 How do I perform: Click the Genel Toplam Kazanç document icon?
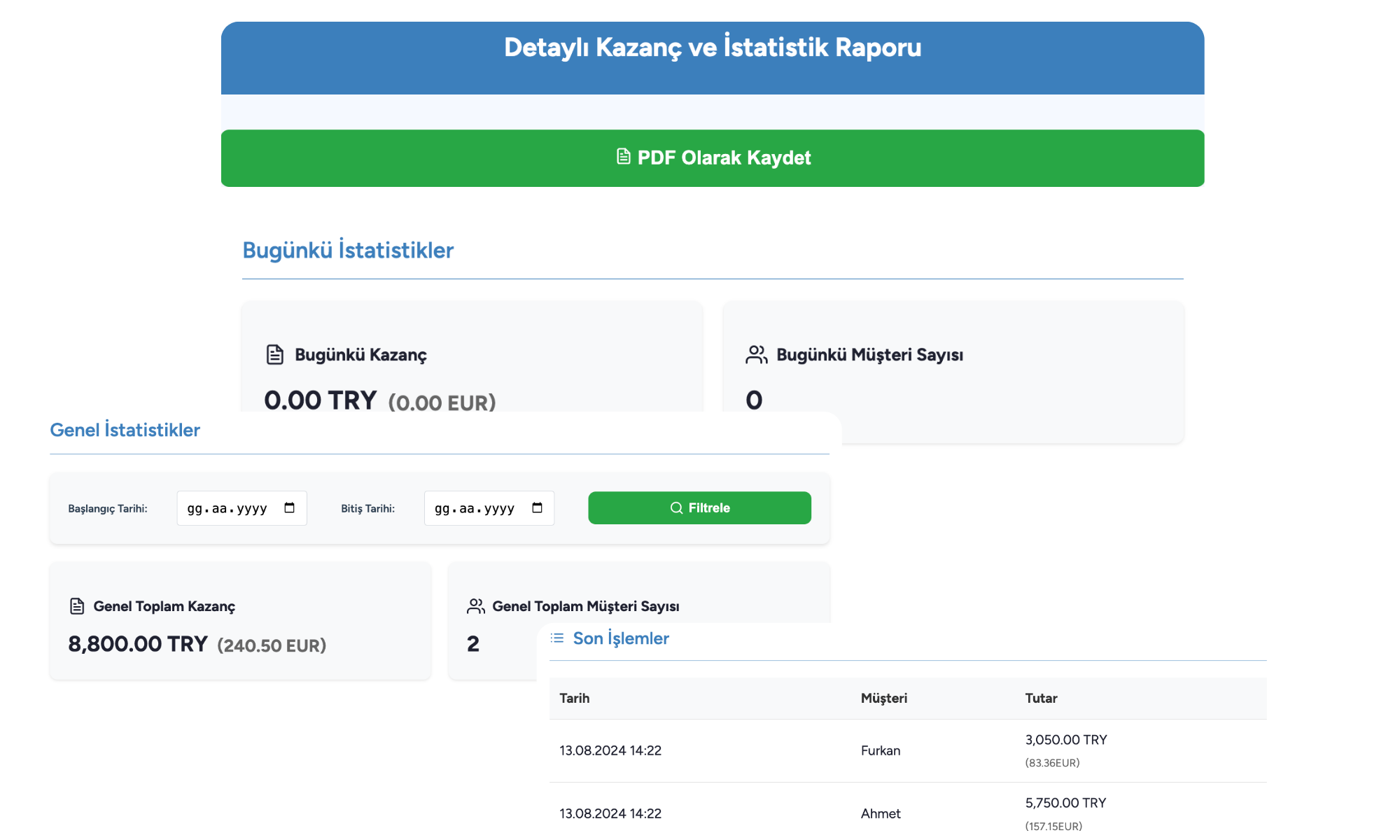click(77, 606)
